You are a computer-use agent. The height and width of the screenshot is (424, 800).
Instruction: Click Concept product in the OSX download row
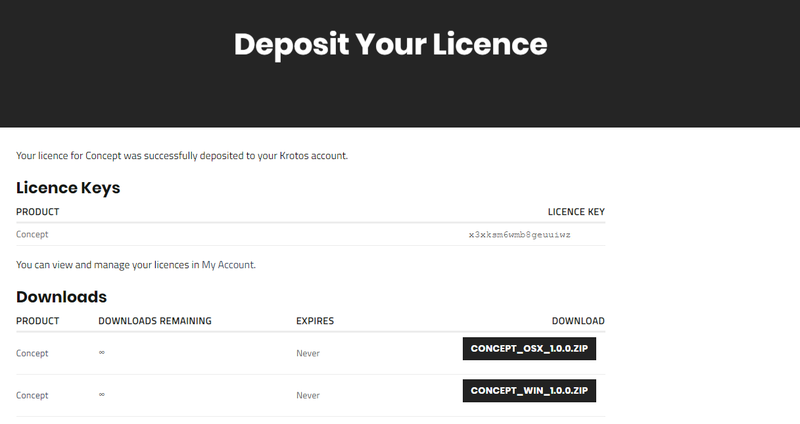click(x=32, y=353)
